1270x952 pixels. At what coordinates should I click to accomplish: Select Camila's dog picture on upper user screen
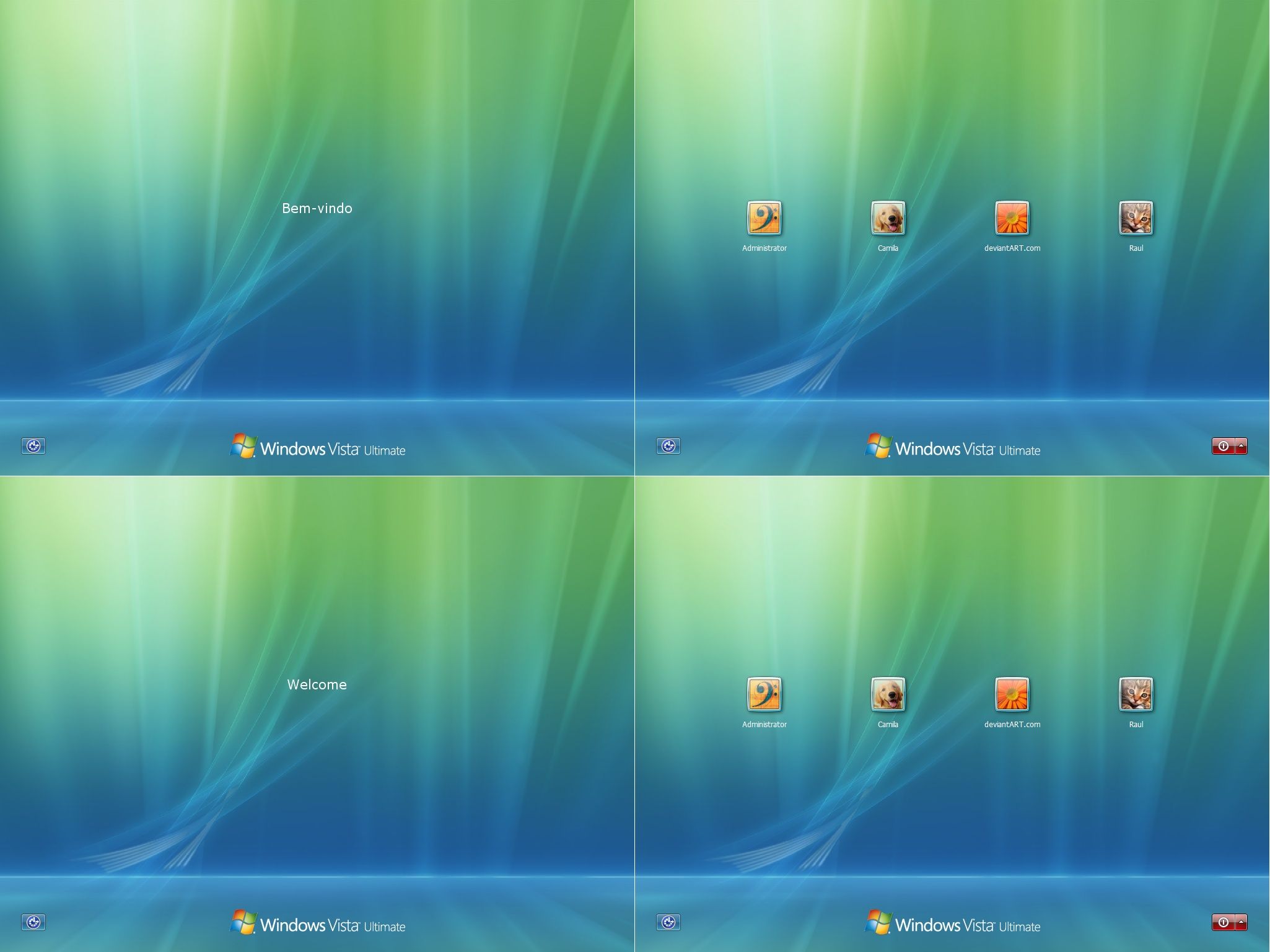(x=888, y=218)
